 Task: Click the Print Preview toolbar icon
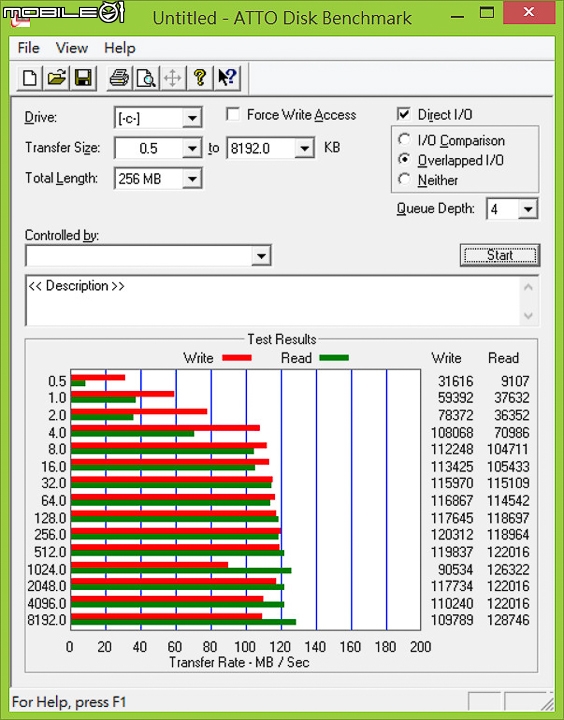pyautogui.click(x=146, y=78)
